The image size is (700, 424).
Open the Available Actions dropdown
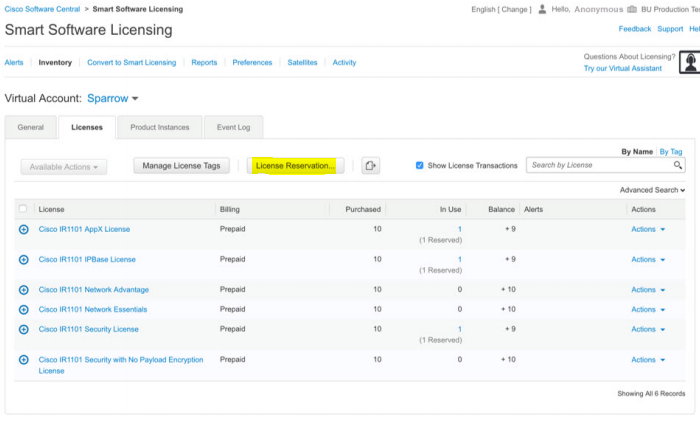tap(64, 167)
